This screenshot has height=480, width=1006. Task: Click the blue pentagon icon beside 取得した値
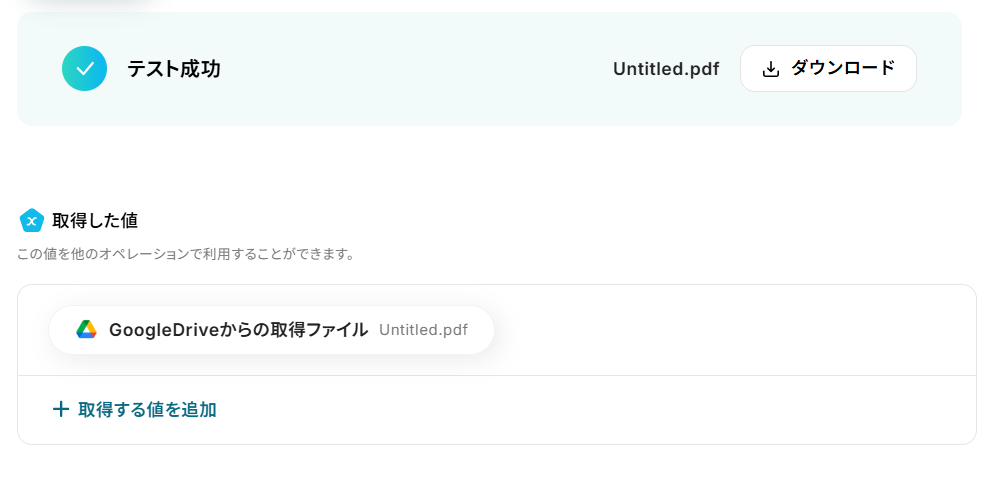tap(31, 221)
